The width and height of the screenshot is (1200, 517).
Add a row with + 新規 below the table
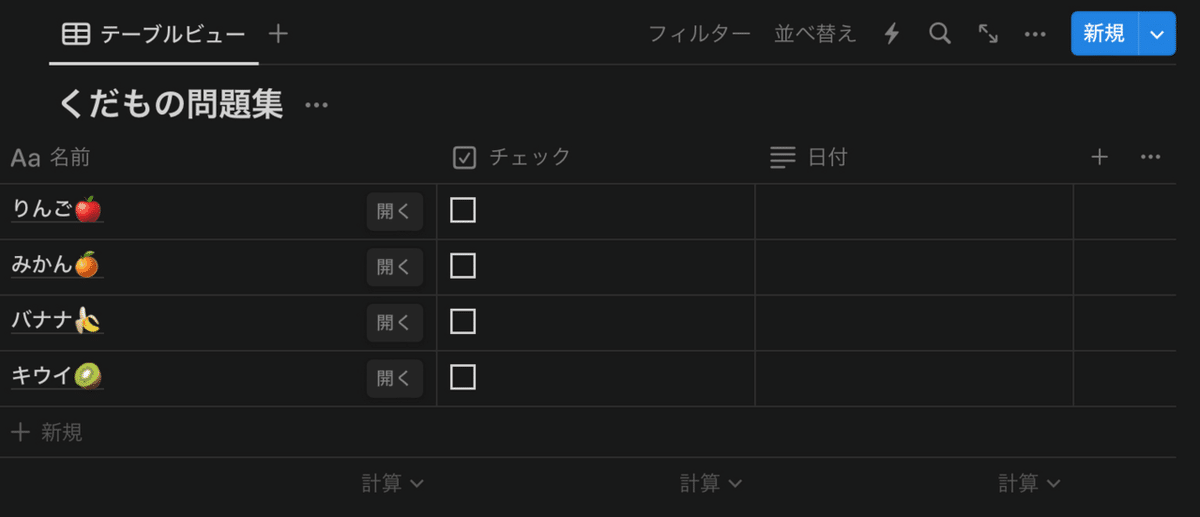(48, 433)
